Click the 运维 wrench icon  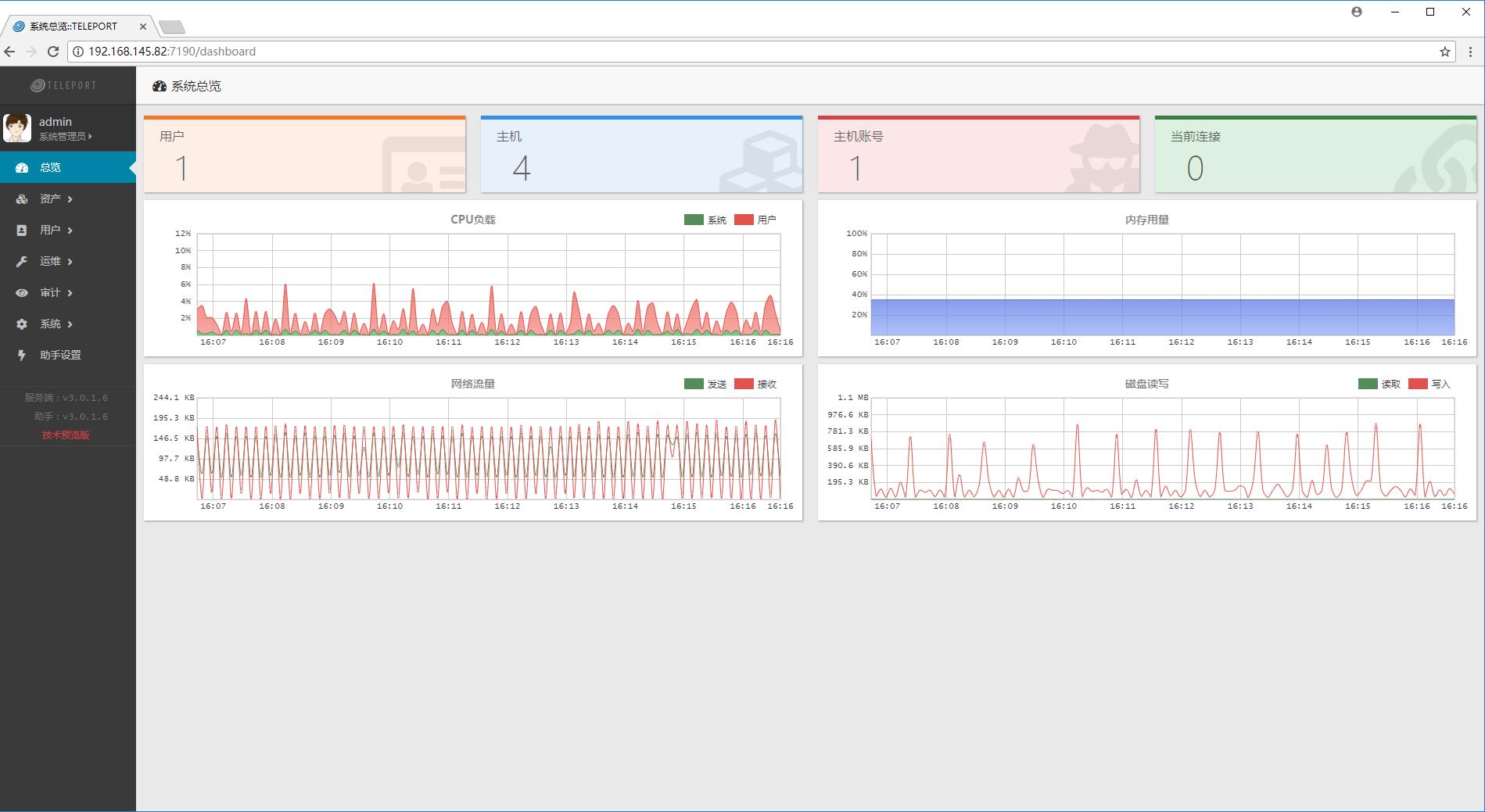[22, 261]
